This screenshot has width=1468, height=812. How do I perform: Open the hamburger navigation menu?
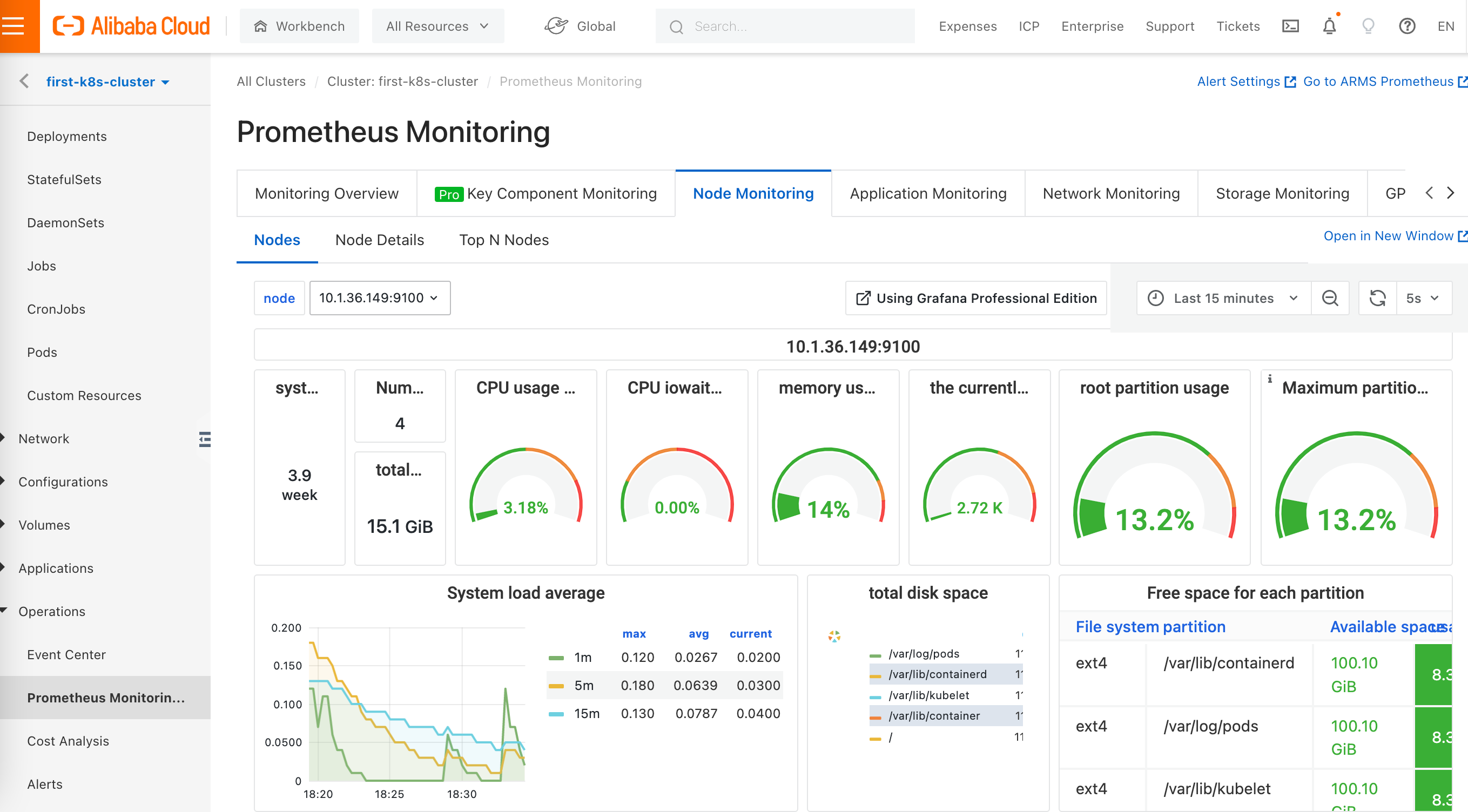(14, 26)
